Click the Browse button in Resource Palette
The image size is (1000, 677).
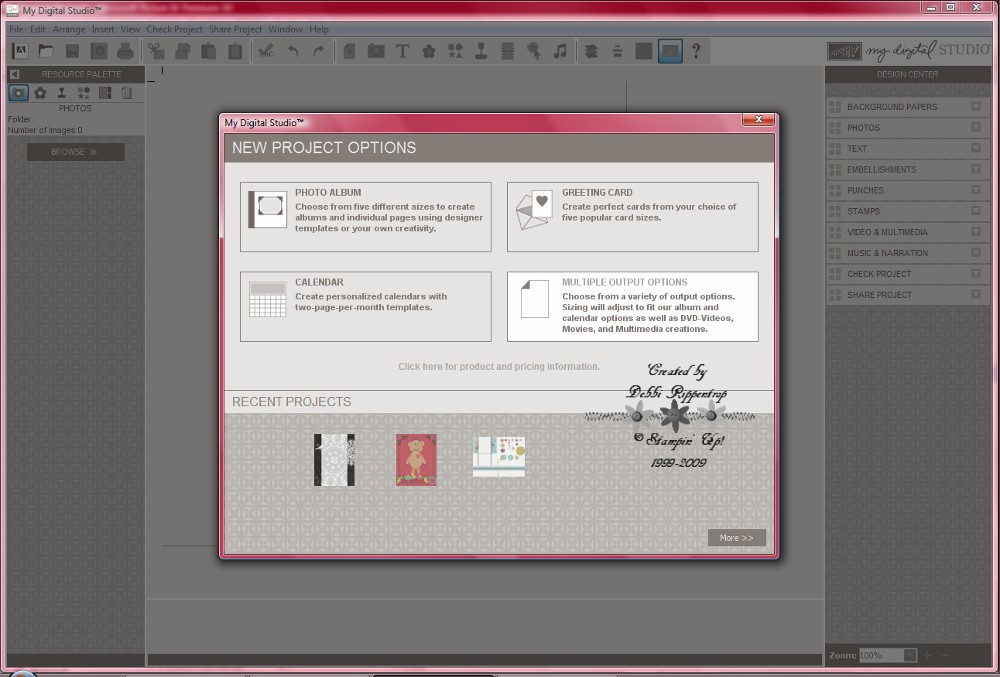click(75, 152)
